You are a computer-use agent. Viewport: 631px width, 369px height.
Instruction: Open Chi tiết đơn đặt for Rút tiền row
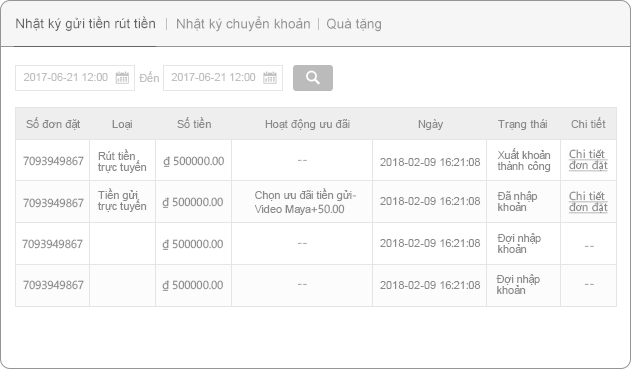point(588,160)
